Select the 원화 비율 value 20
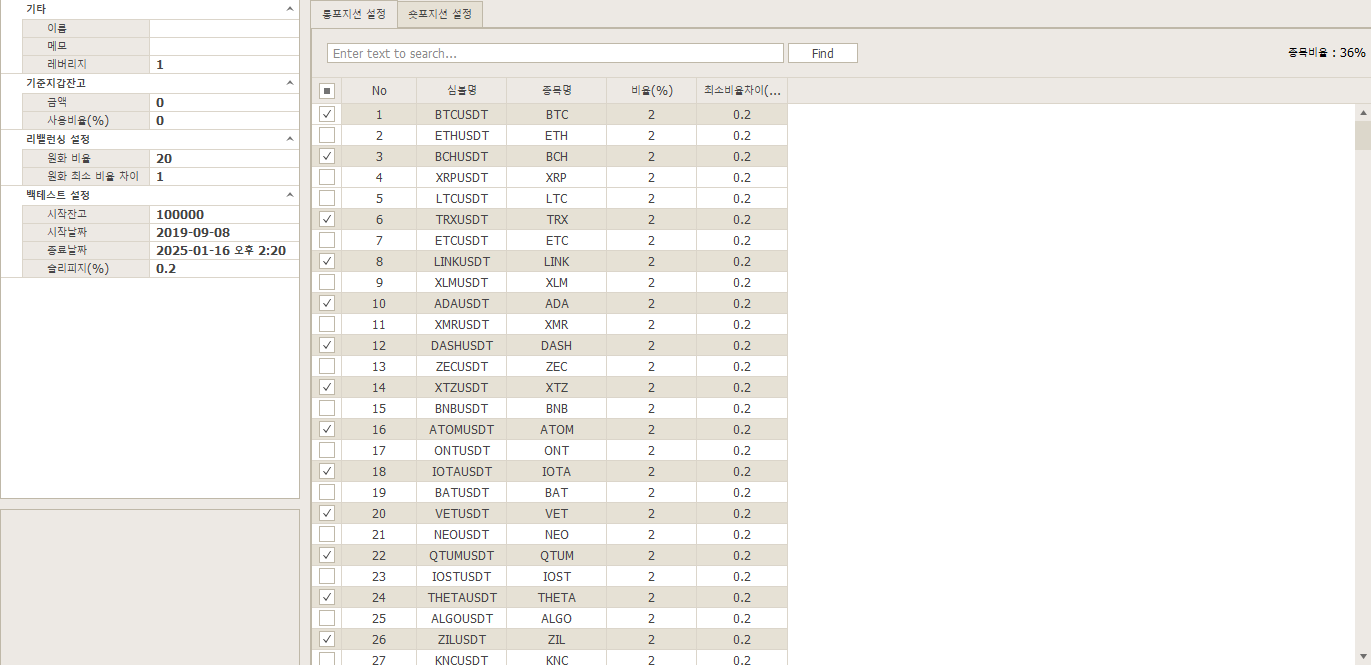Image resolution: width=1371 pixels, height=665 pixels. 224,158
